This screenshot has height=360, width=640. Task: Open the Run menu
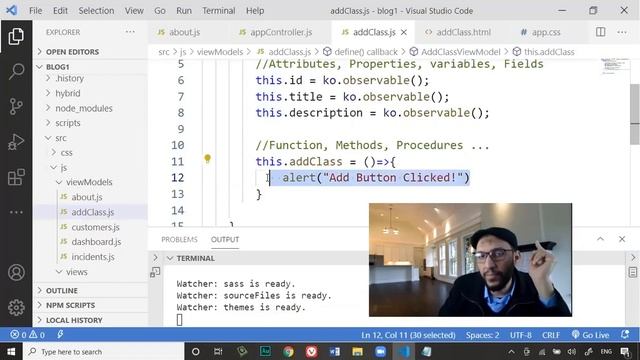coord(184,11)
